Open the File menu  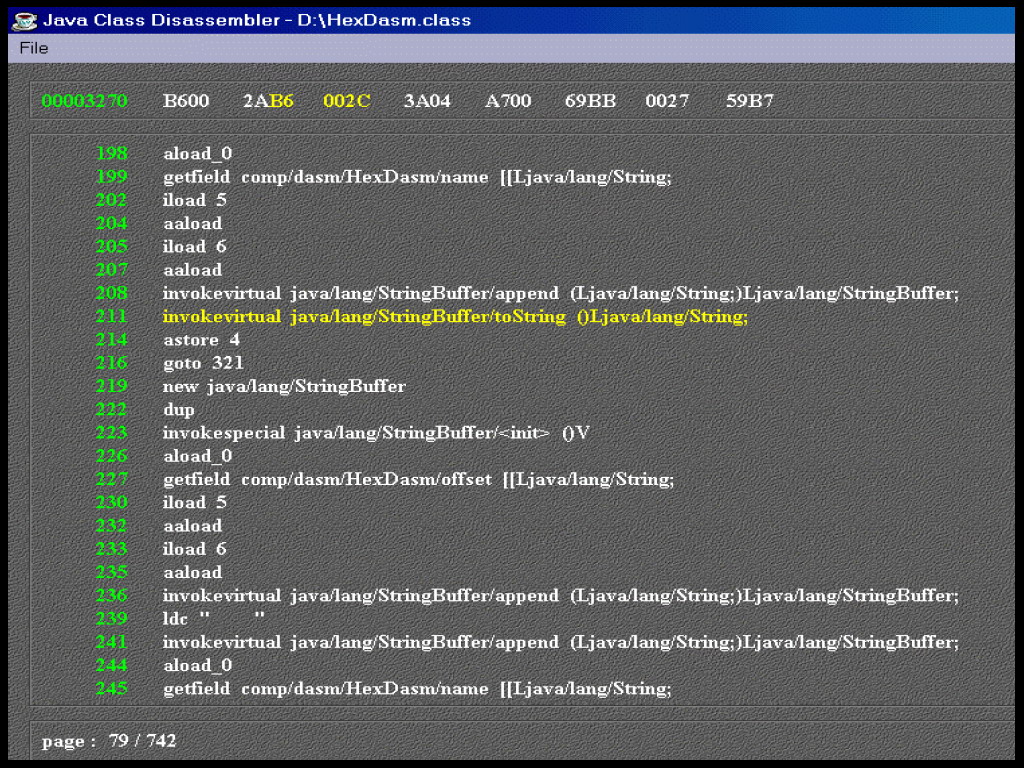click(x=33, y=48)
